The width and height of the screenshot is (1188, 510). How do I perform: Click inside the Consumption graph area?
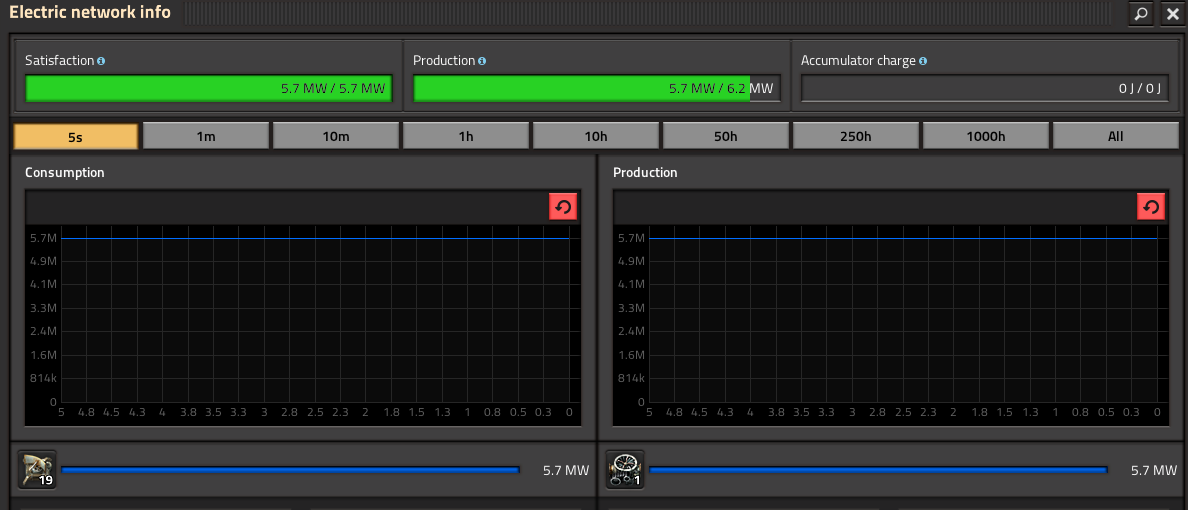click(315, 320)
